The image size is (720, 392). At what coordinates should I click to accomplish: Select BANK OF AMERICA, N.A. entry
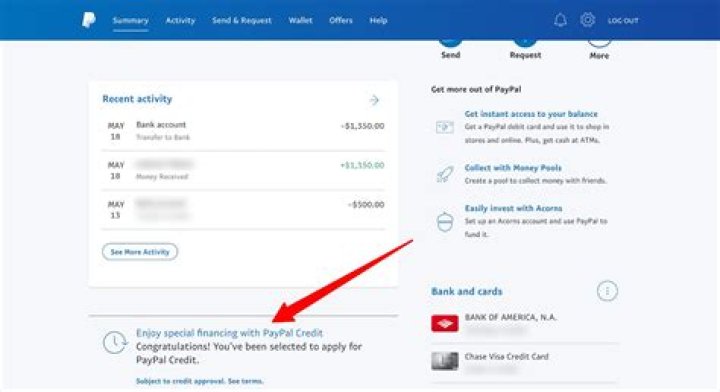524,324
